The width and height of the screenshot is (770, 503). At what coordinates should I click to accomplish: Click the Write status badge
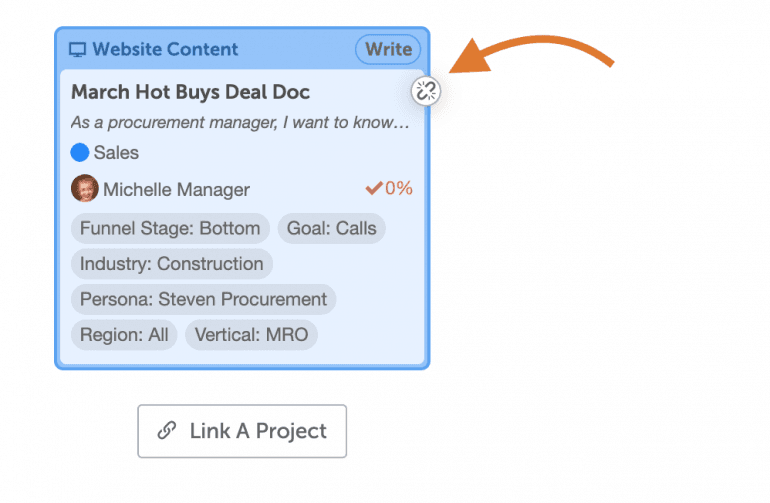pos(388,49)
